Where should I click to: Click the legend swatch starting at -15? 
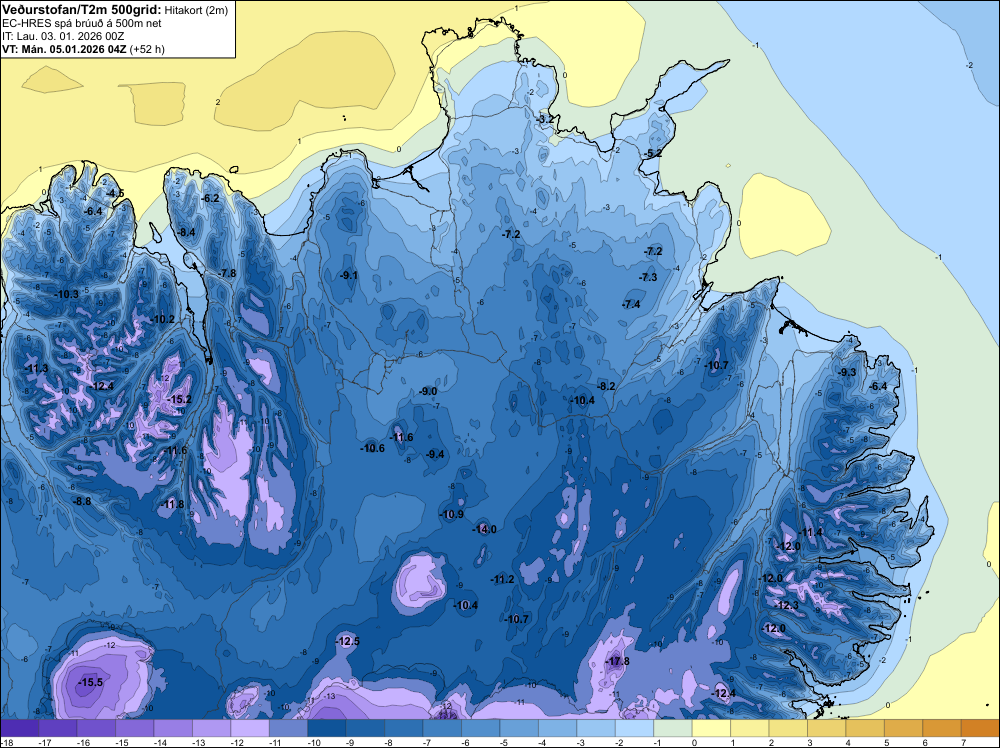(135, 728)
